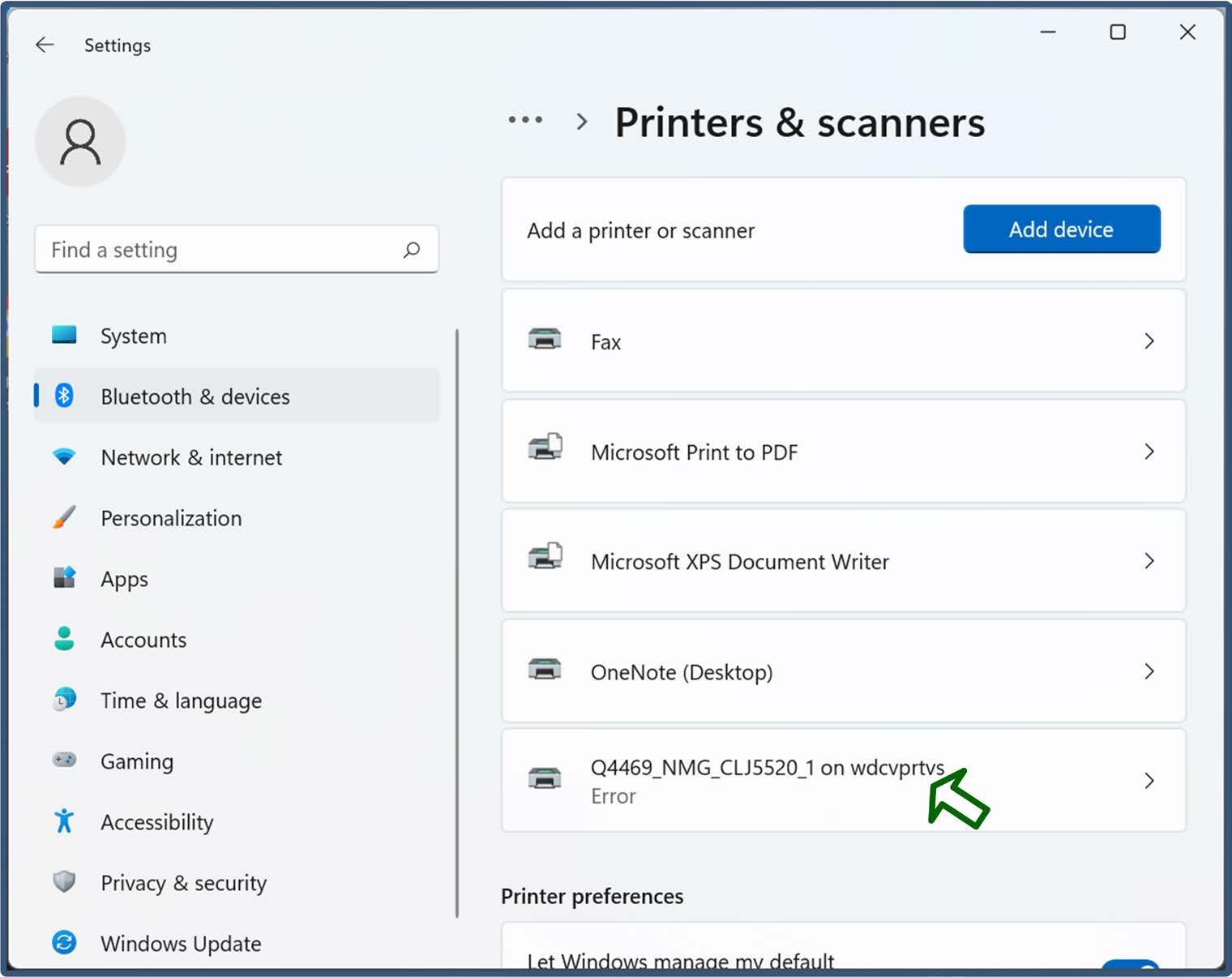
Task: Expand Microsoft XPS Document Writer chevron
Action: pyautogui.click(x=1149, y=561)
